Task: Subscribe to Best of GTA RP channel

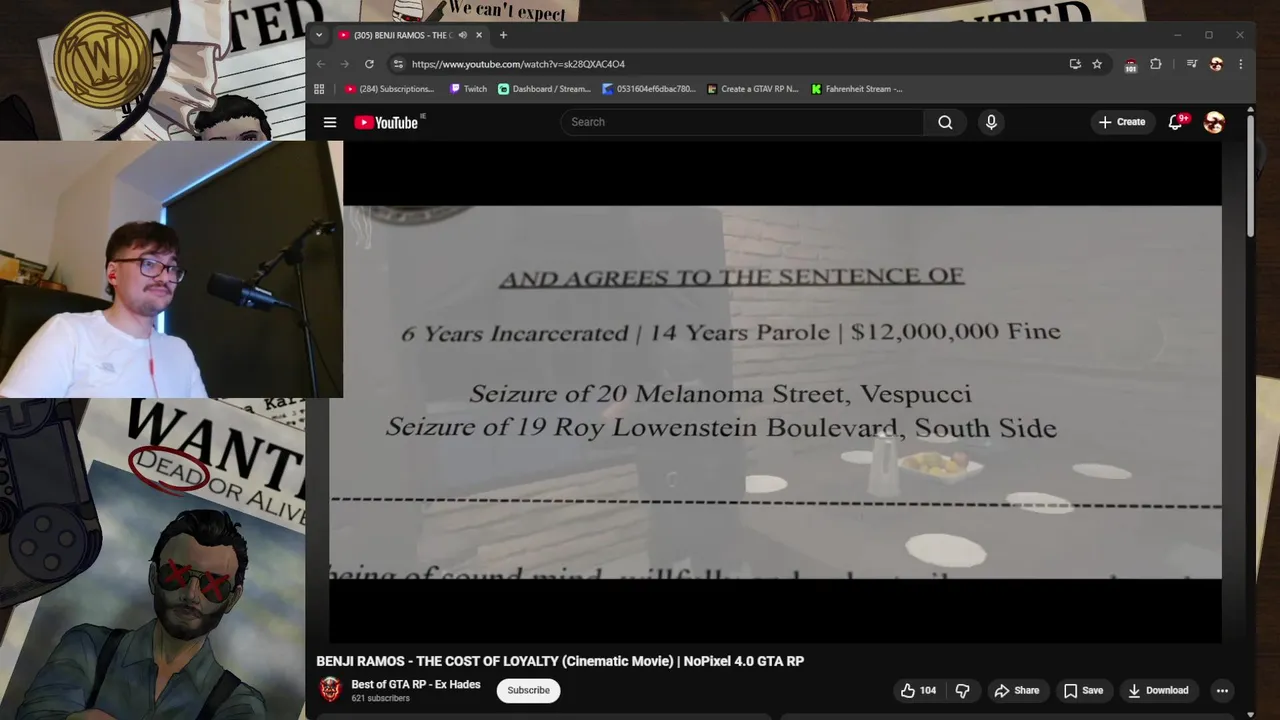Action: pyautogui.click(x=528, y=690)
